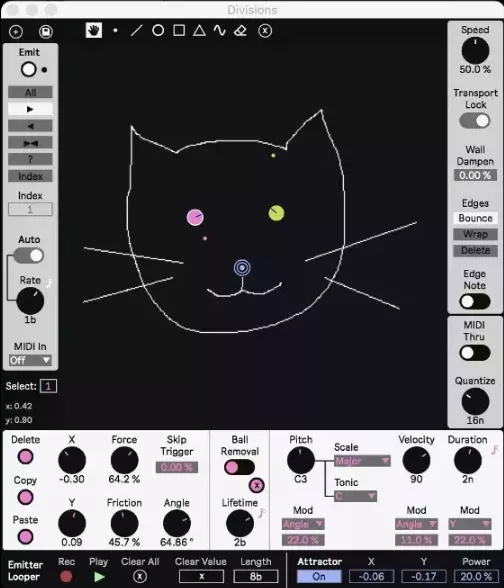Select the sine wave curve tool
Viewport: 504px width, 588px height.
pyautogui.click(x=220, y=30)
